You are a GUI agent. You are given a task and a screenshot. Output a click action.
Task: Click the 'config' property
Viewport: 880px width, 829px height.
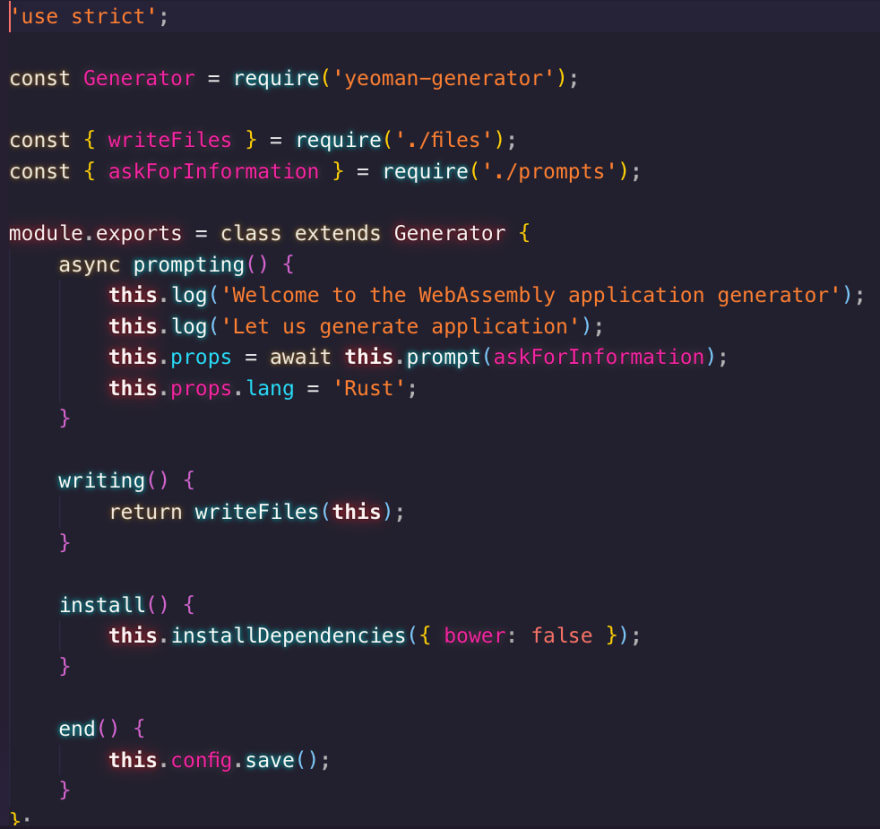tap(201, 760)
